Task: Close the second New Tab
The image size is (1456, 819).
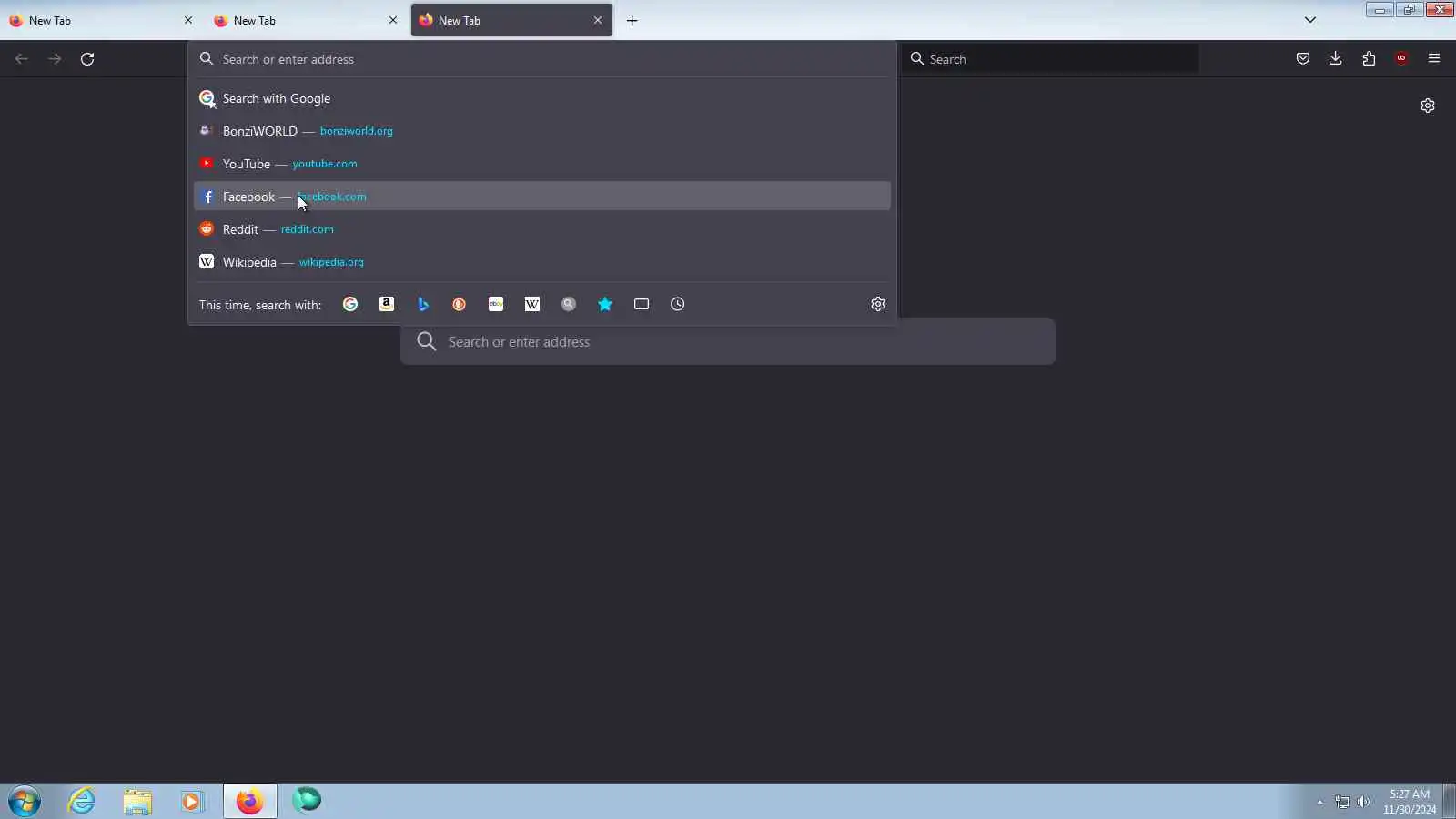Action: pyautogui.click(x=393, y=20)
